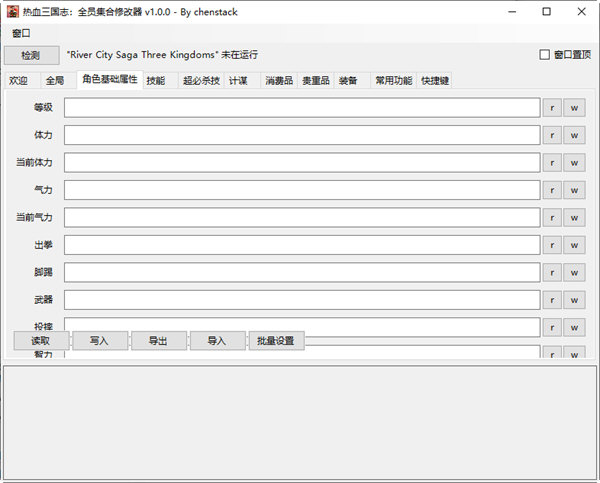The height and width of the screenshot is (483, 600).
Task: Click the r button for 体力 row
Action: coord(552,135)
